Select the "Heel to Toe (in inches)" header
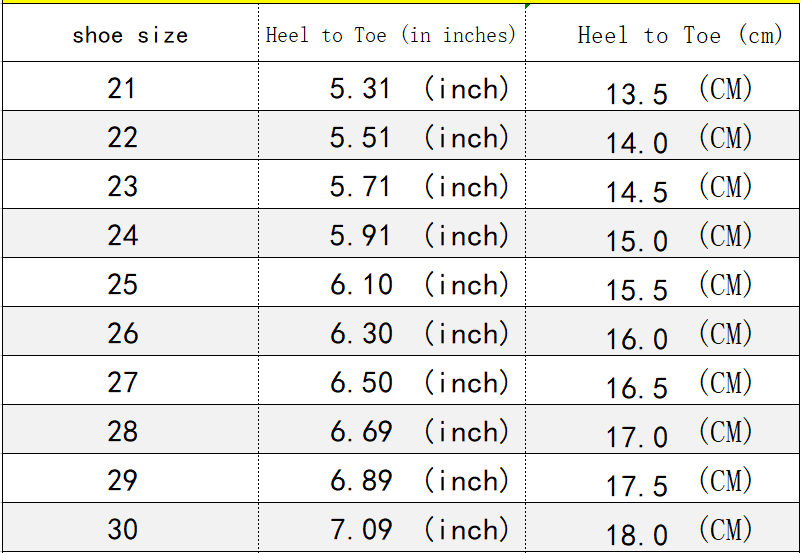 pyautogui.click(x=391, y=35)
